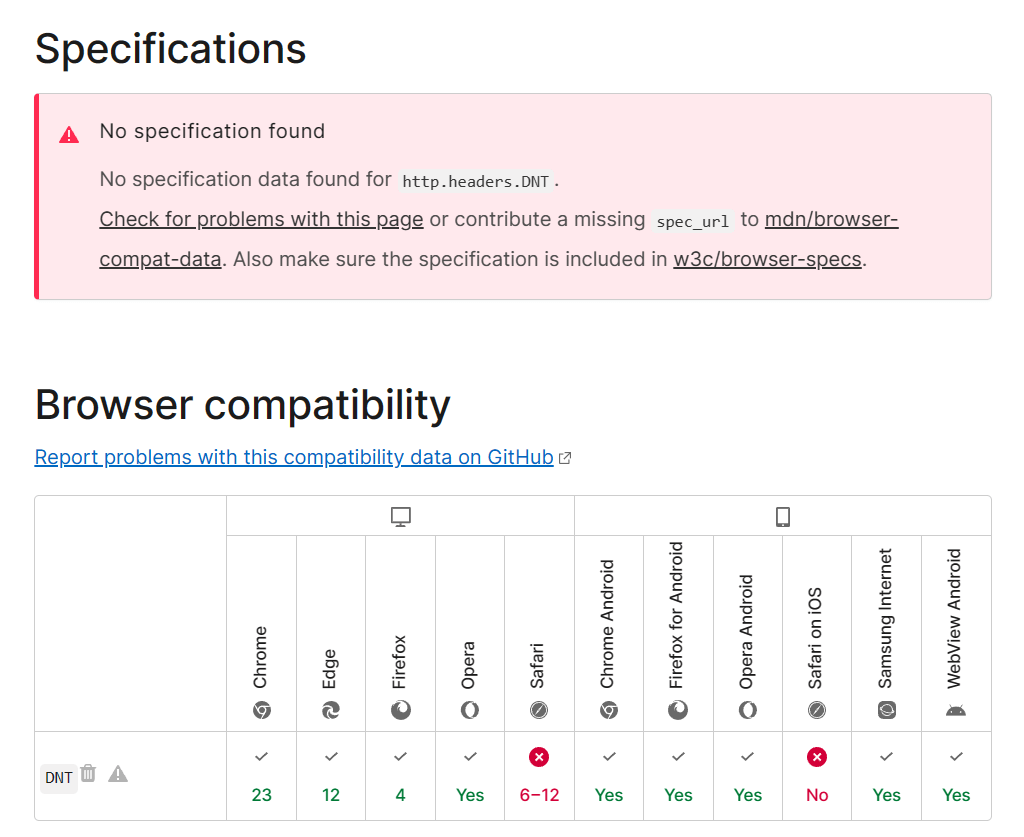1024x837 pixels.
Task: Click the checkmark icon under Chrome Android
Action: [609, 757]
